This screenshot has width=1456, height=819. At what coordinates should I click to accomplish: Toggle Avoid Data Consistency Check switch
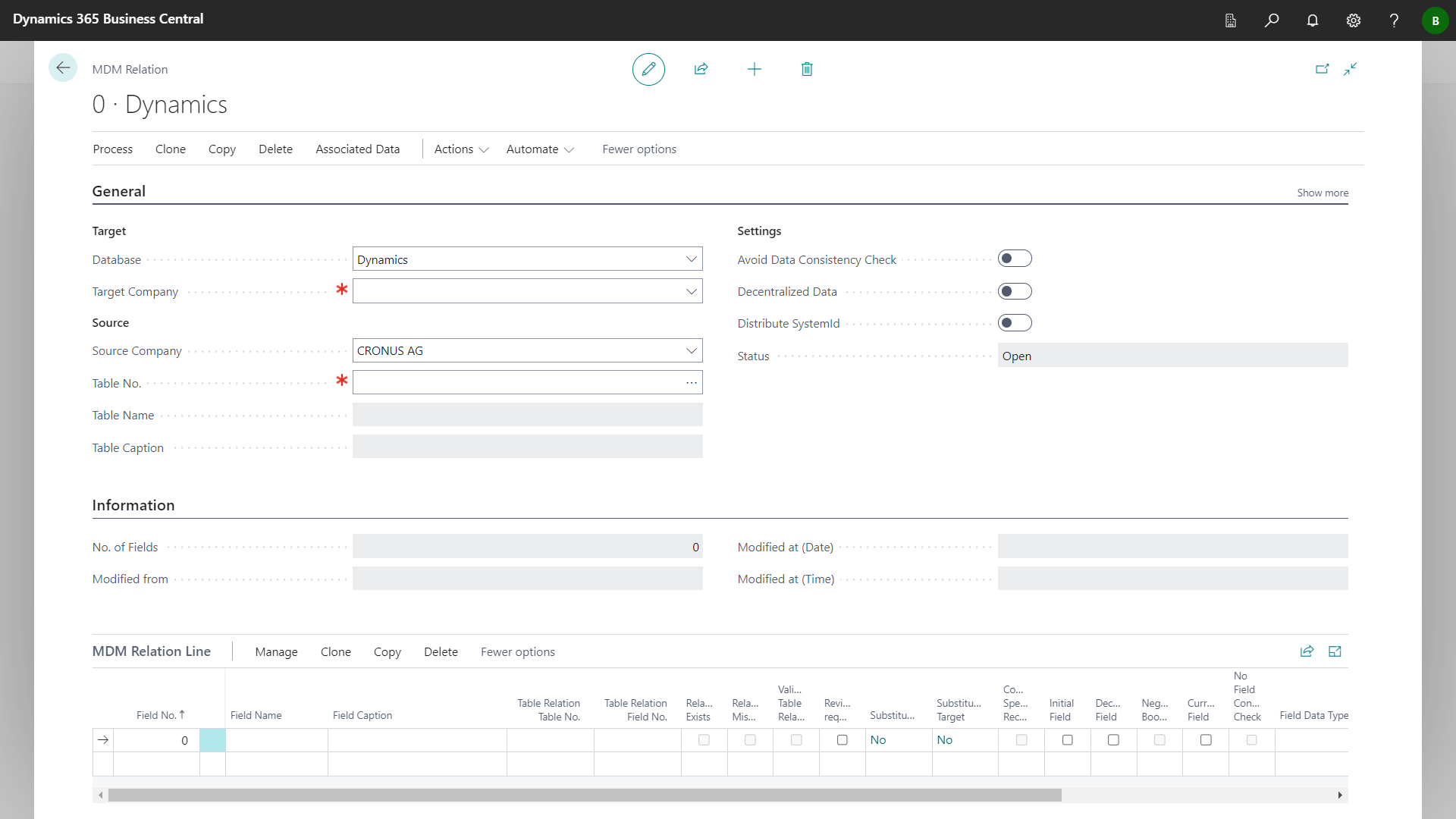coord(1015,259)
